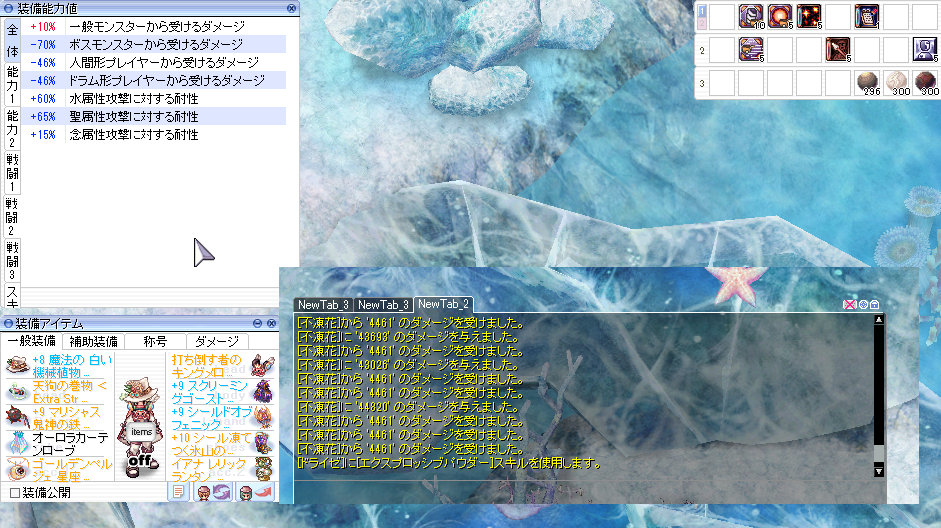Click the 全体 side tab in 装備能力値
This screenshot has height=528, width=941.
pyautogui.click(x=12, y=39)
